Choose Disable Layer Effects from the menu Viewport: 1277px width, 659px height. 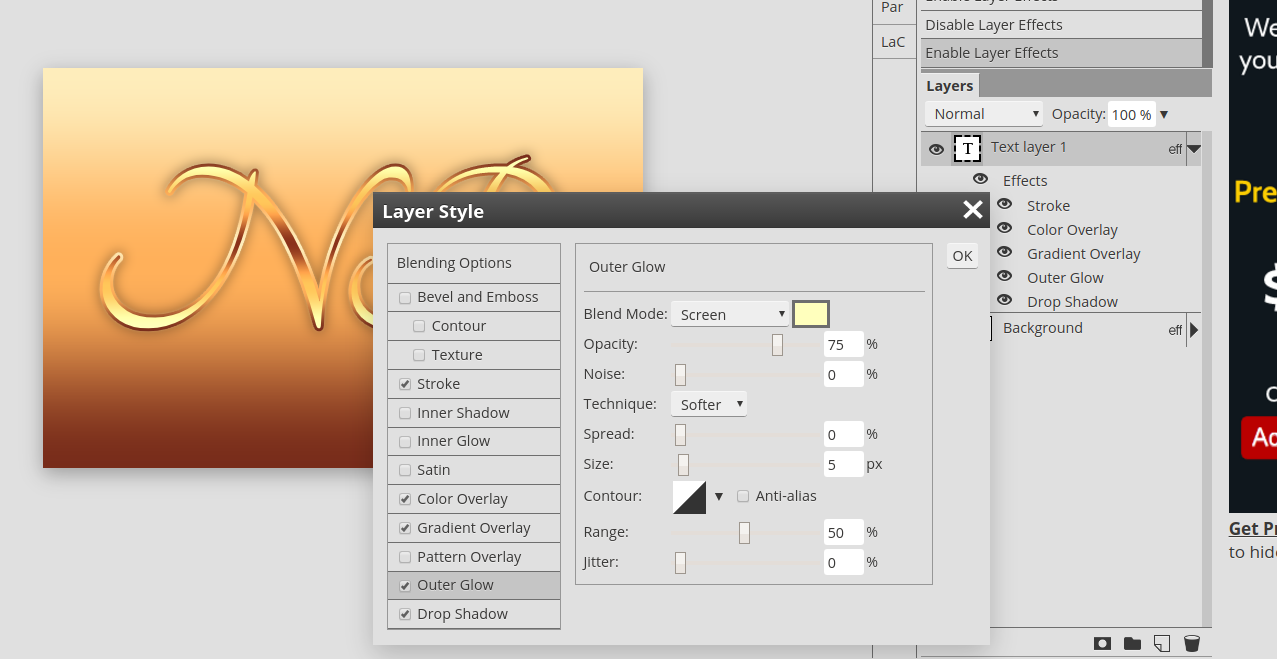coord(993,24)
